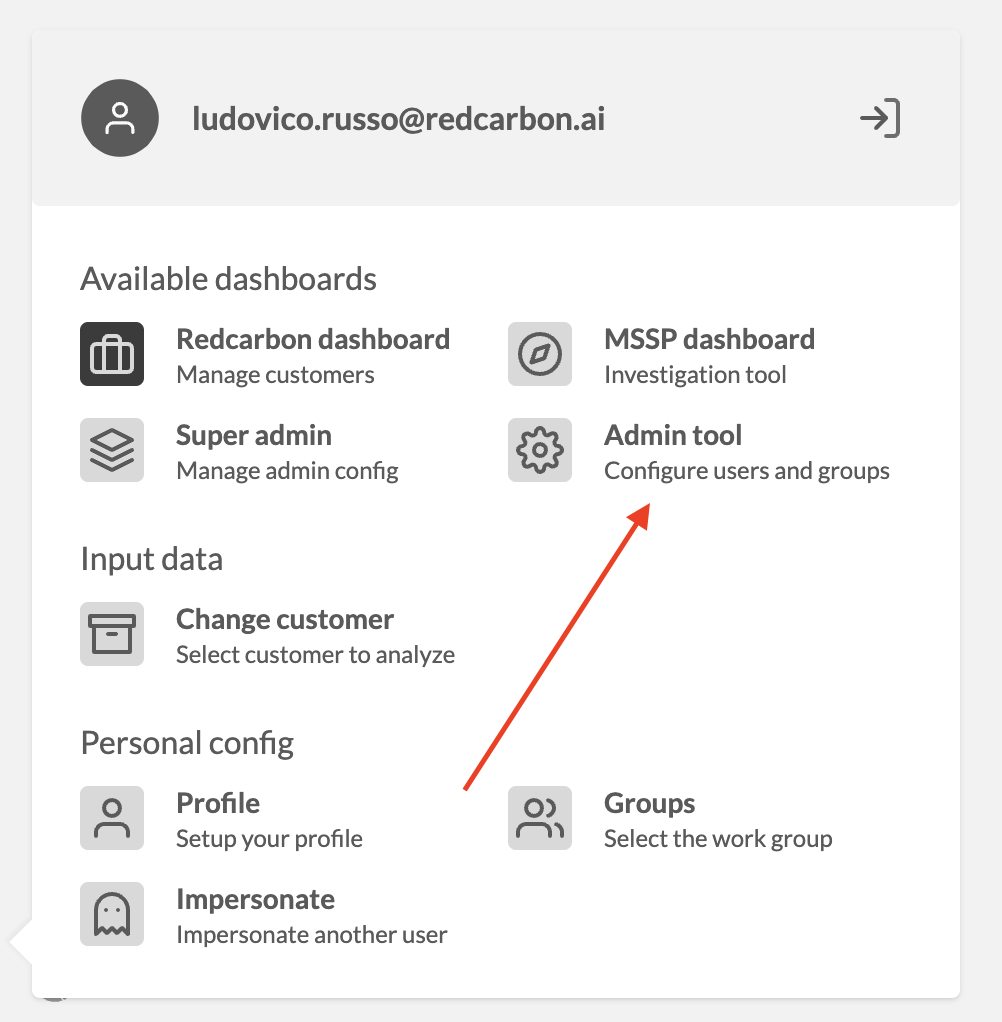Choose the Change customer entry
1002x1022 pixels.
(x=267, y=634)
